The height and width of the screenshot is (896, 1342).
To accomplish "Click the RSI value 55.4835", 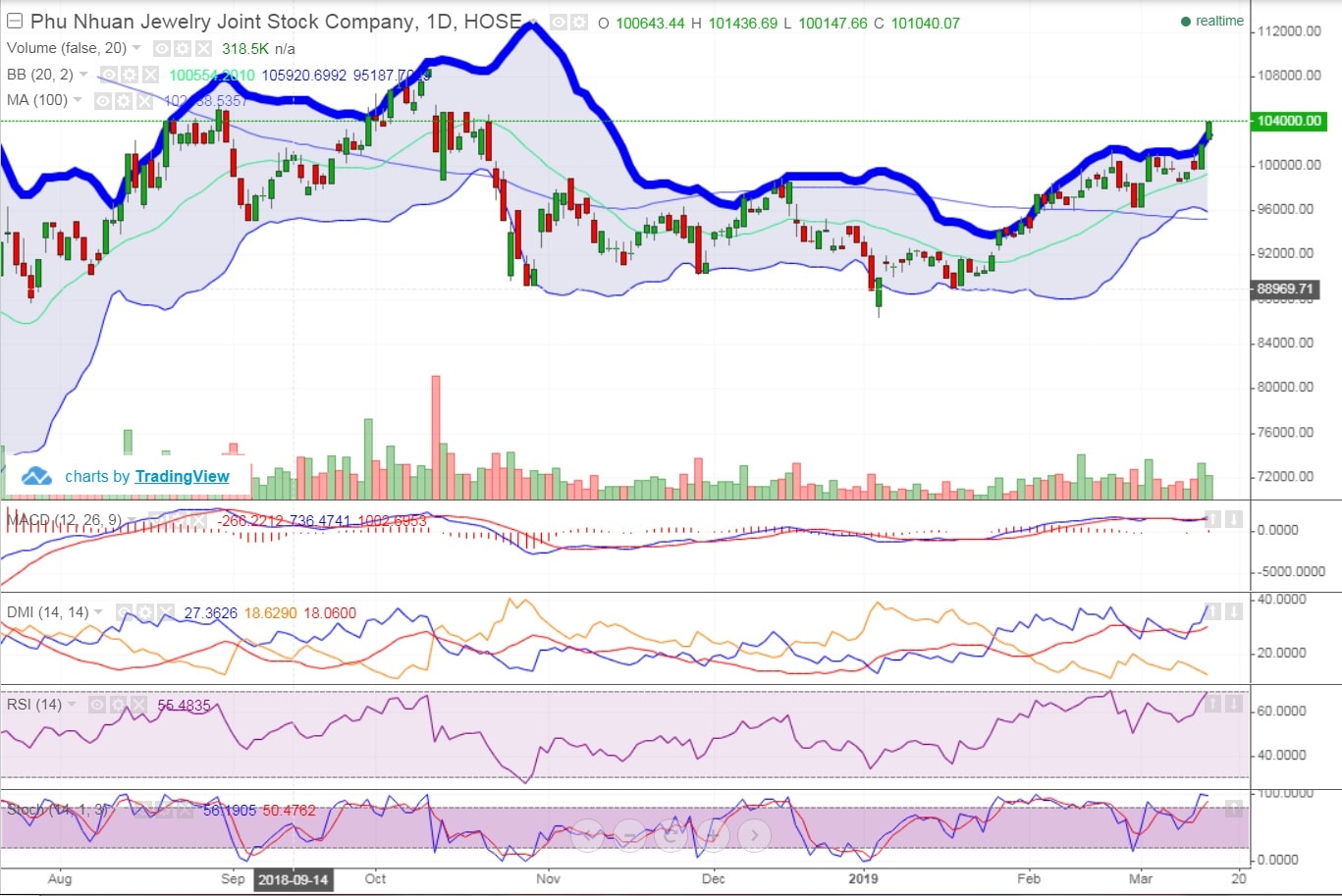I will [x=184, y=706].
